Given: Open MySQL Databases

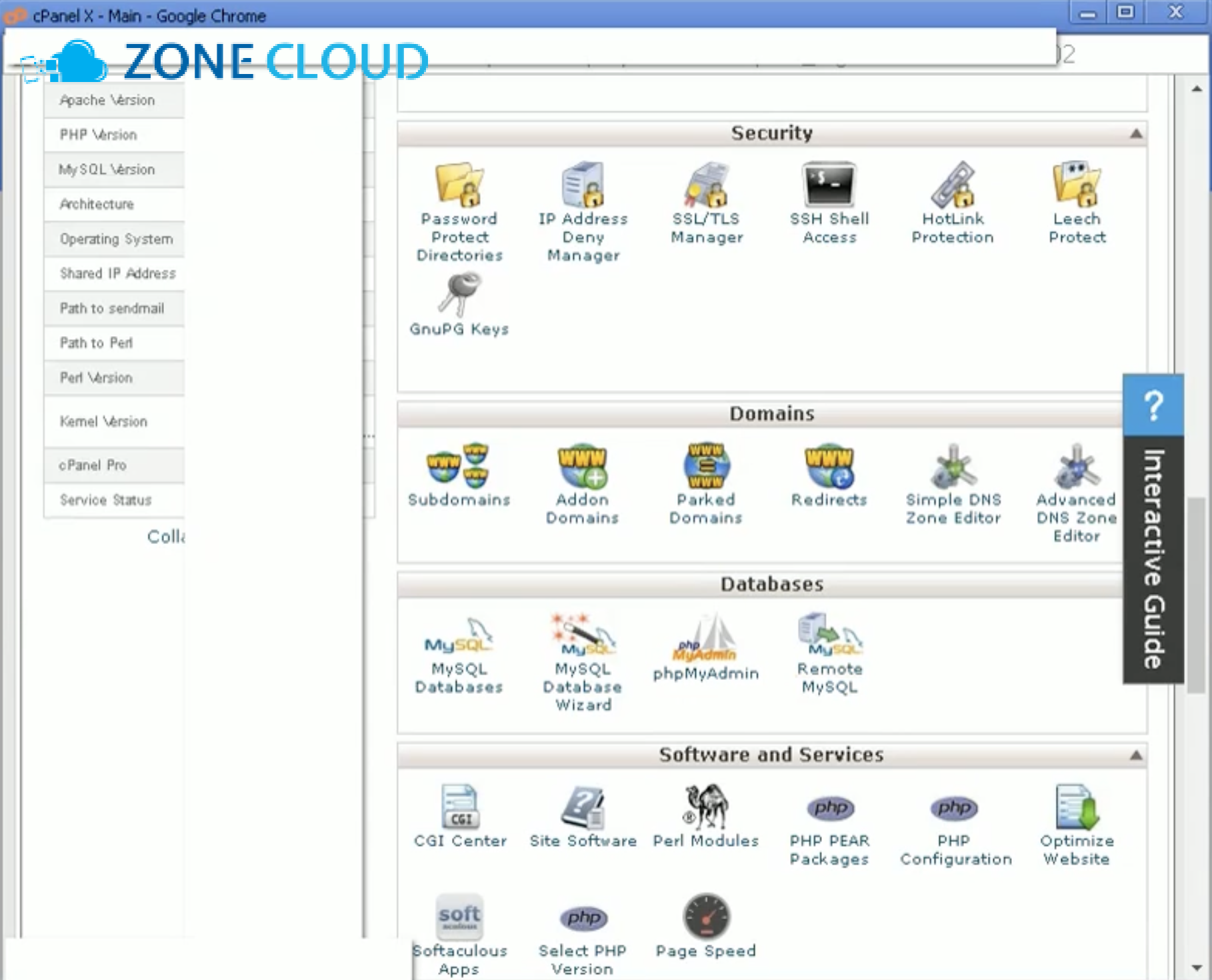Looking at the screenshot, I should click(459, 655).
